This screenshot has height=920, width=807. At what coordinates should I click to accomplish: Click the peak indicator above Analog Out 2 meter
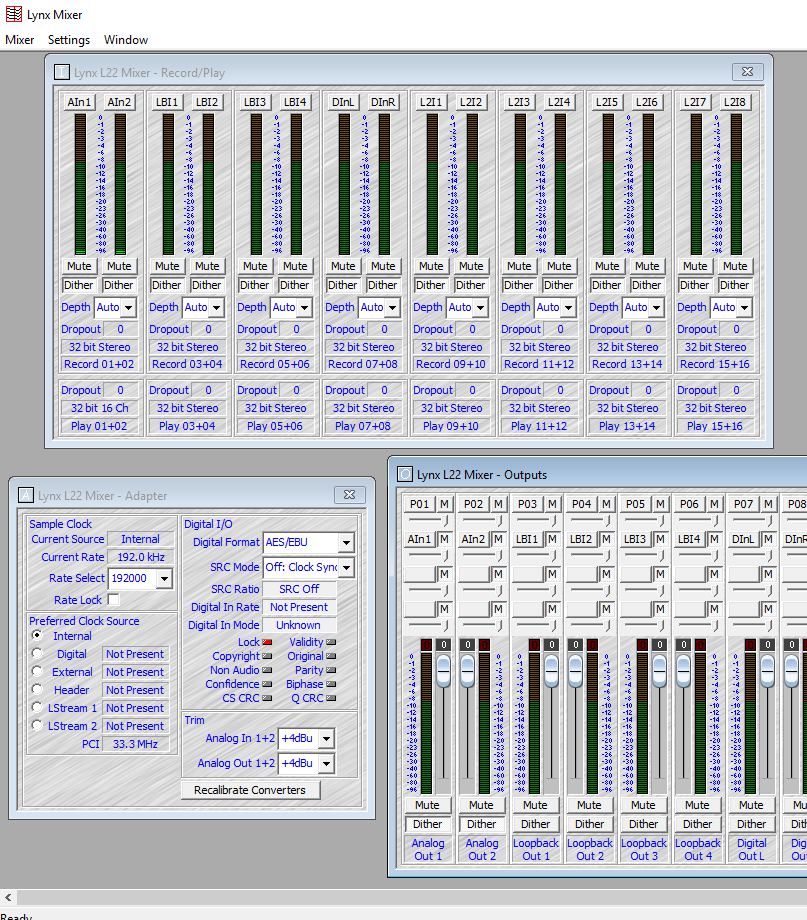pos(484,644)
